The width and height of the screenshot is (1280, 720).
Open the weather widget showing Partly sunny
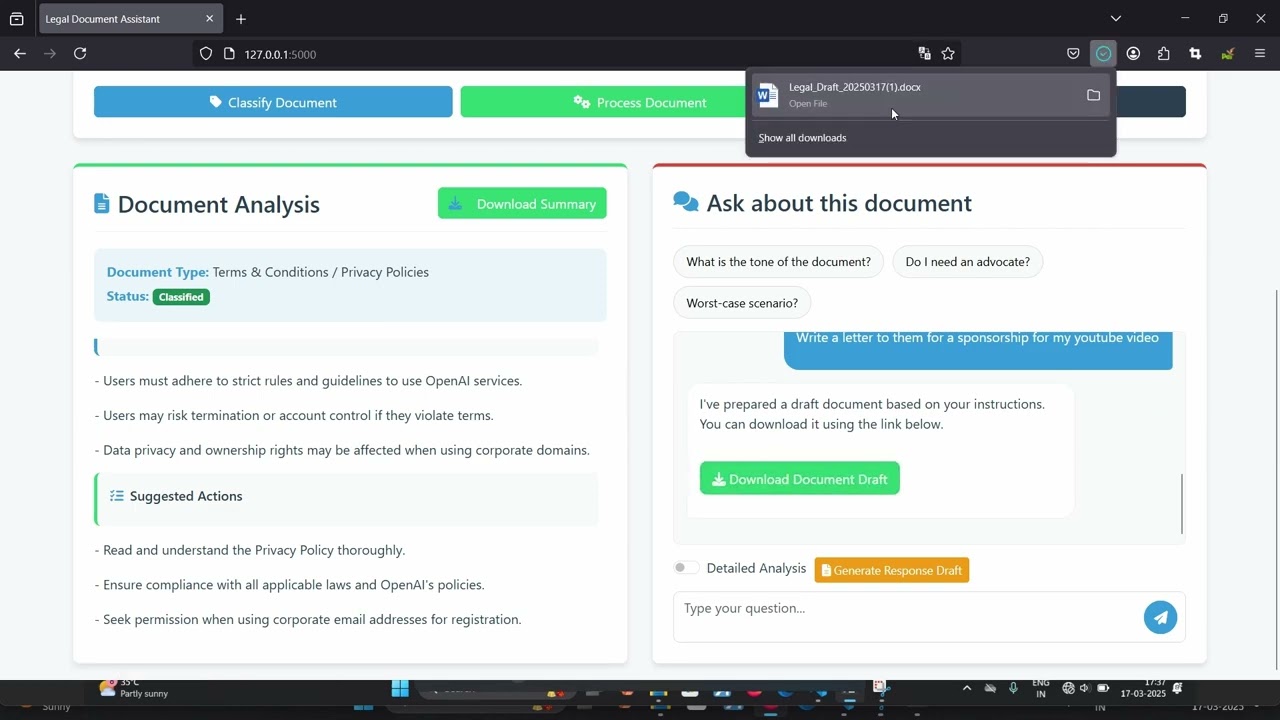point(134,688)
